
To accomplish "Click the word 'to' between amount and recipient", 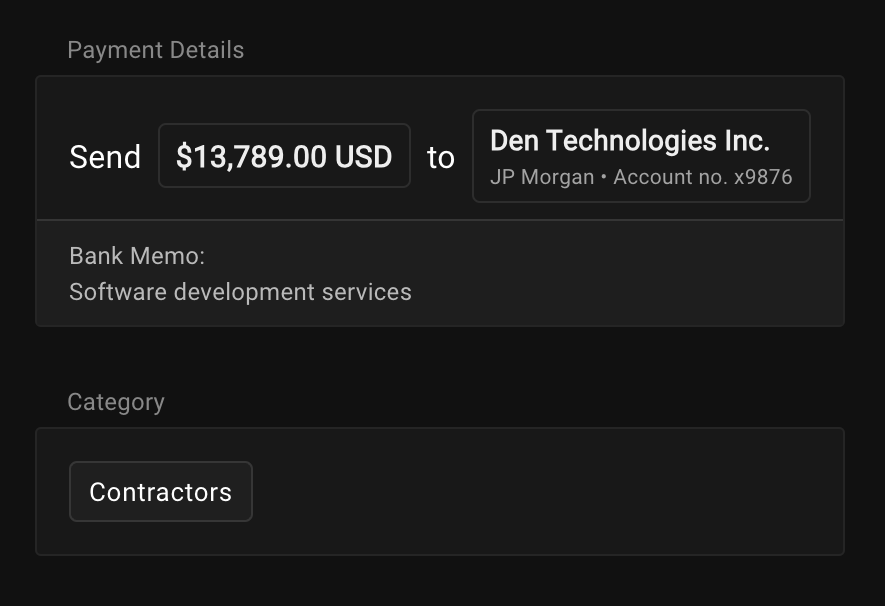I will 441,157.
